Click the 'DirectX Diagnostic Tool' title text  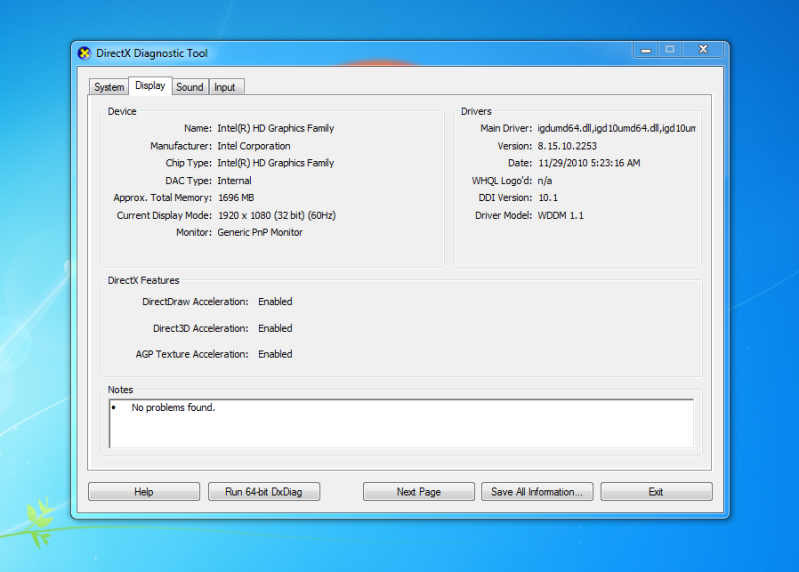click(x=152, y=53)
